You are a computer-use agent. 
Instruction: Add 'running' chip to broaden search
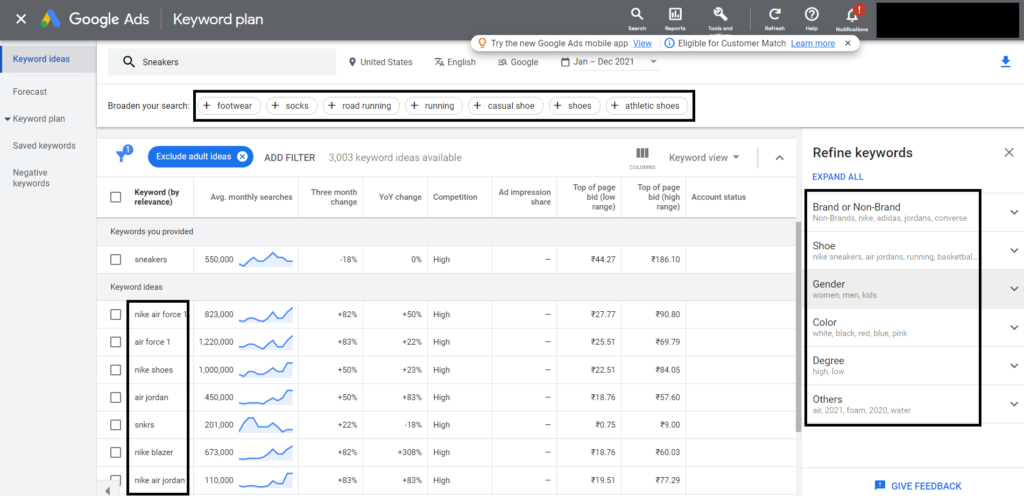click(x=434, y=106)
